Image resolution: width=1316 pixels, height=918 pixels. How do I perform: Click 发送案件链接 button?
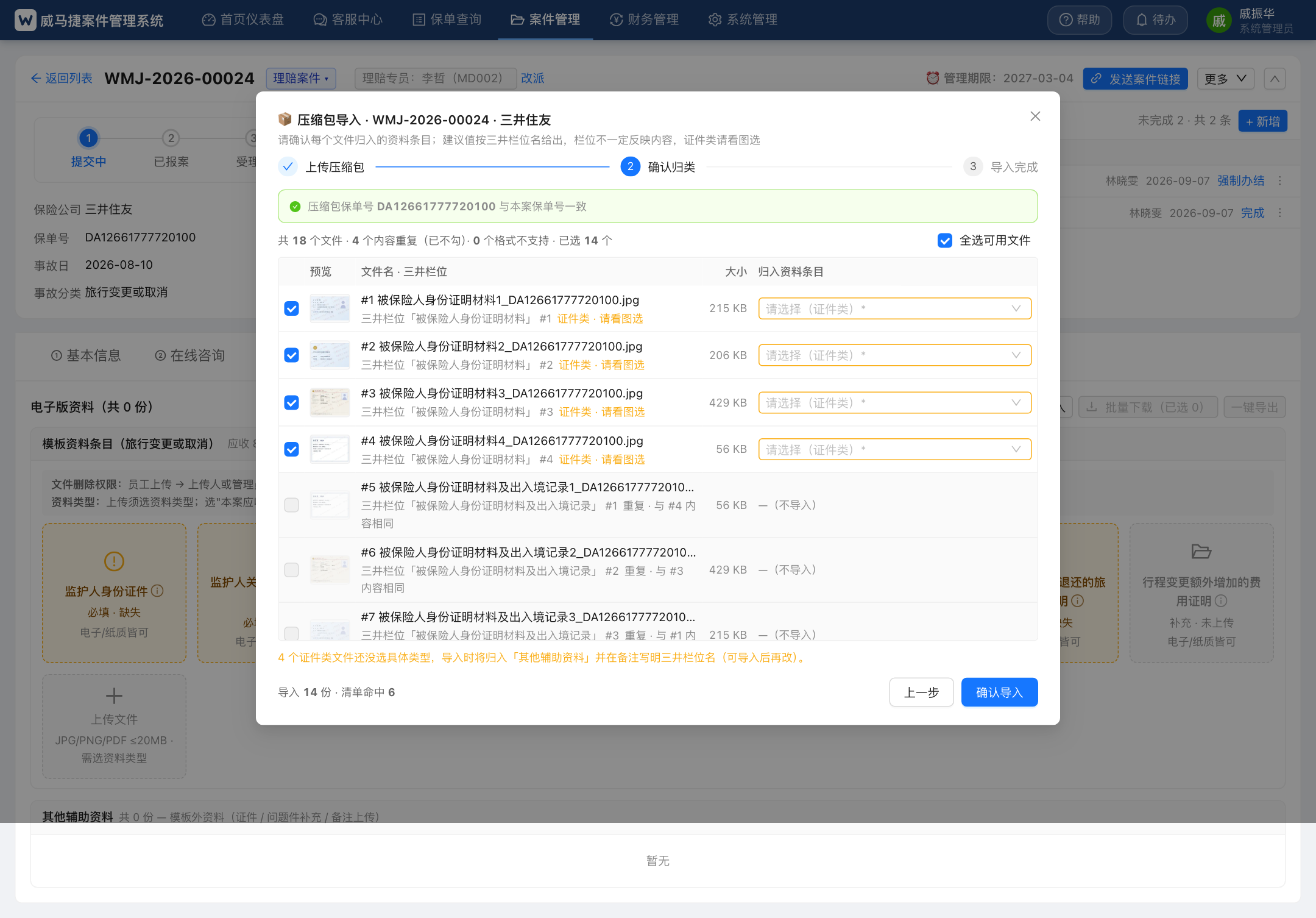[x=1136, y=79]
